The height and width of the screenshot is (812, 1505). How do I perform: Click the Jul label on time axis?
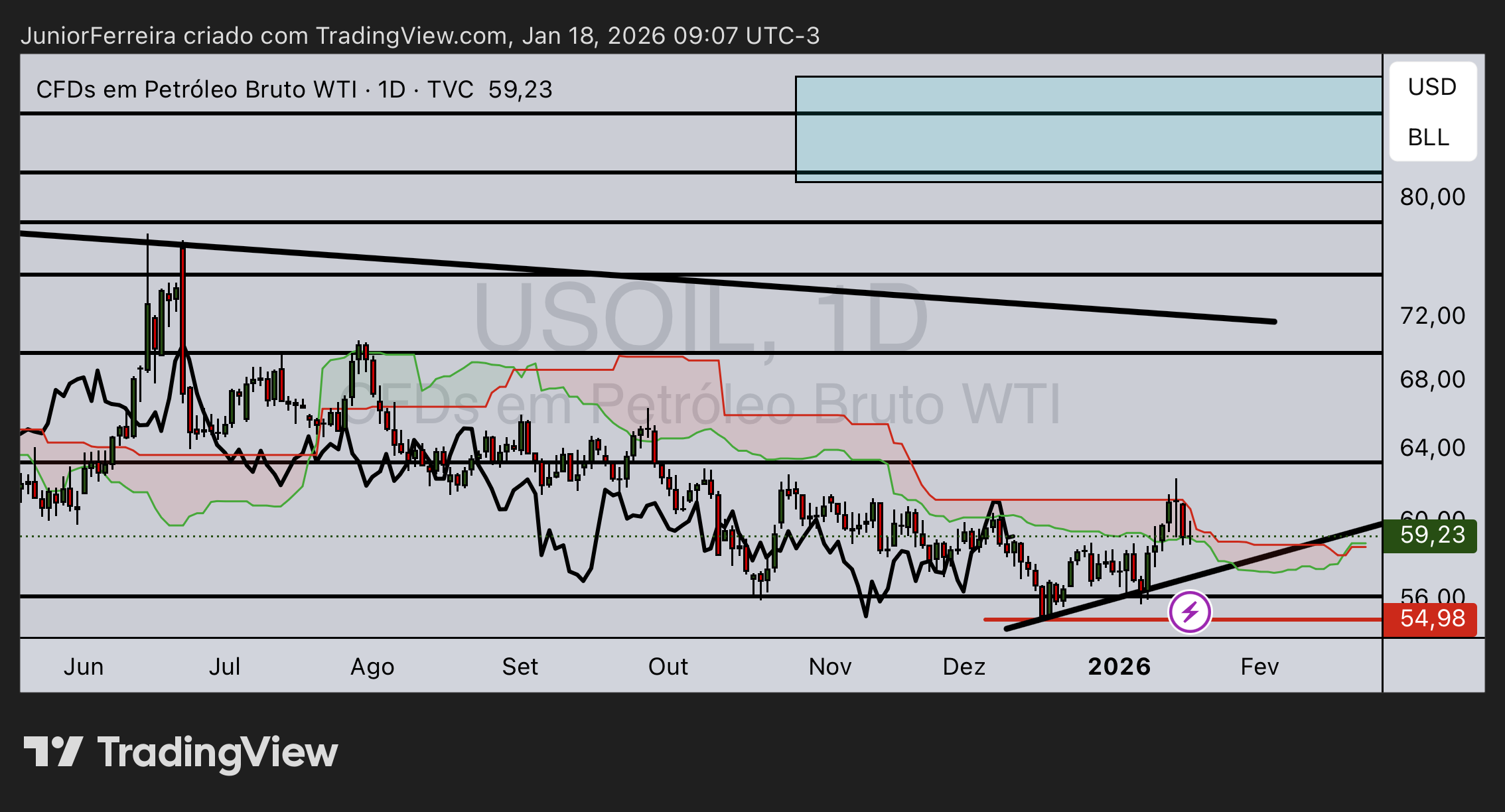[224, 666]
